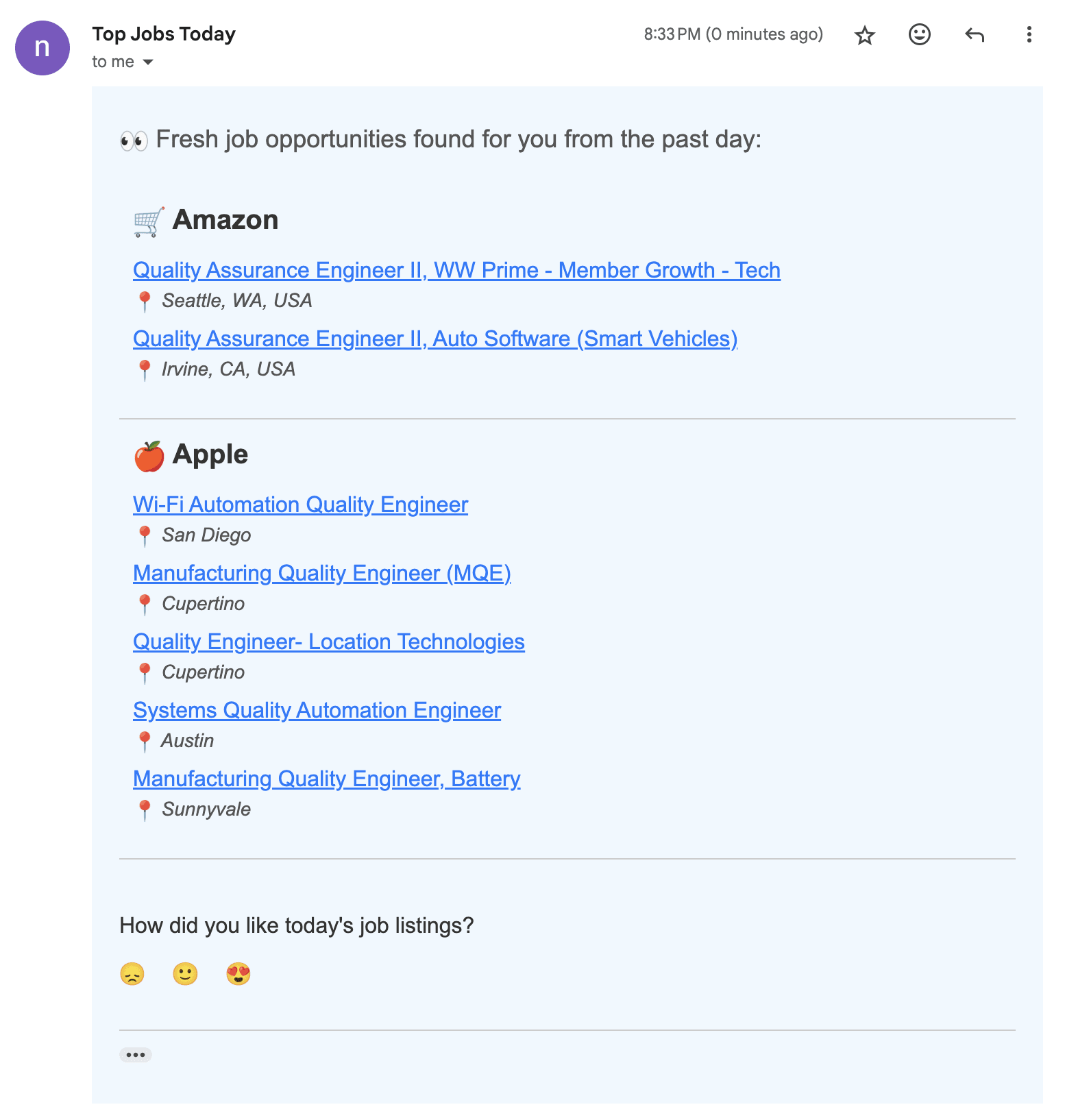Open the more options three-dot menu
Screen dimensions: 1065x1120
1028,34
